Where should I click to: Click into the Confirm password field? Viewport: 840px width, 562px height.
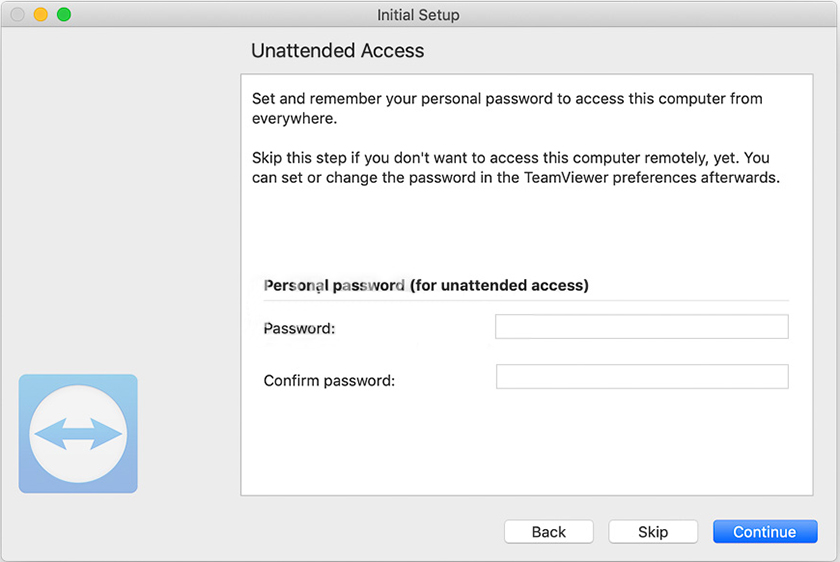point(641,377)
